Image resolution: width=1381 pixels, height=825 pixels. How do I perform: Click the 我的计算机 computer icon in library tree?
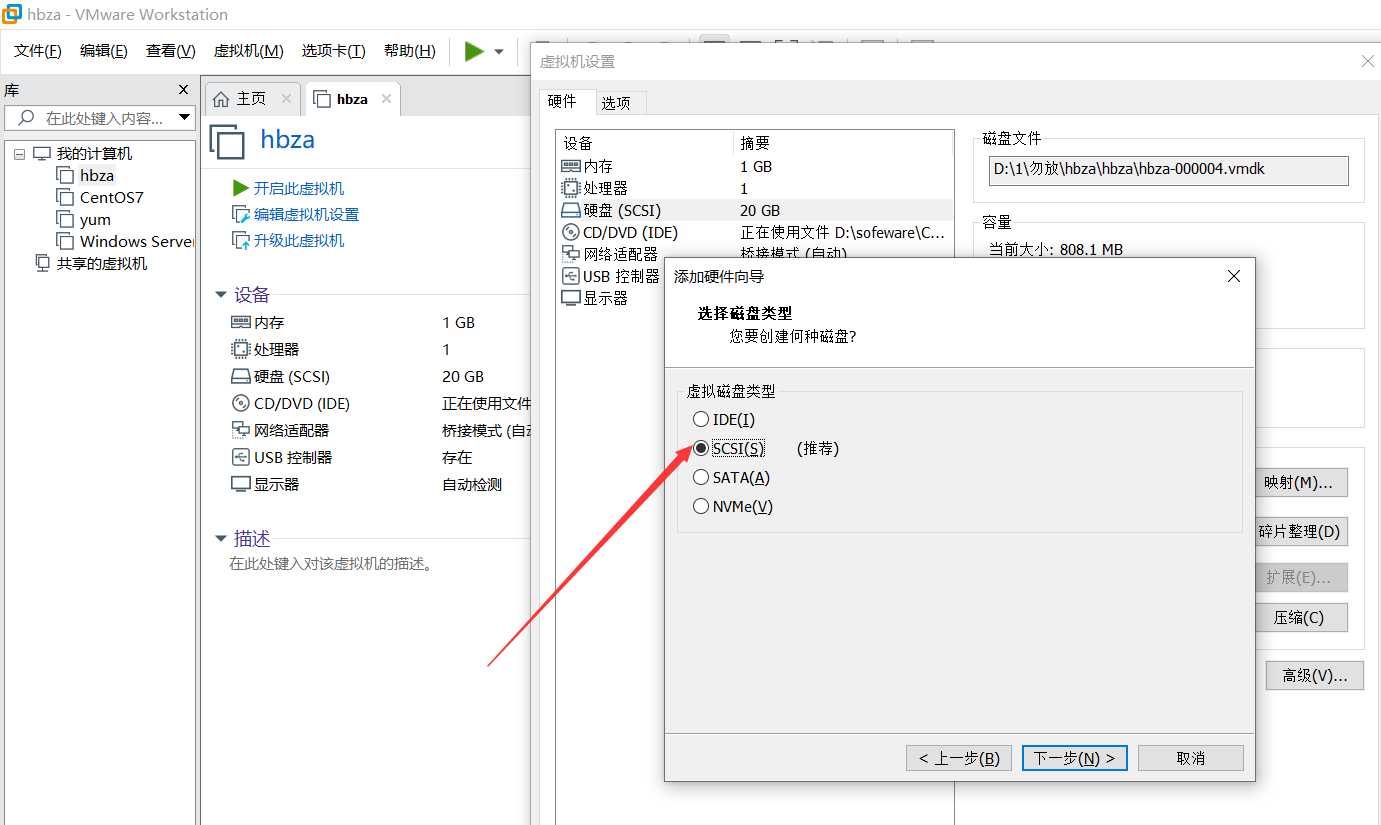click(x=42, y=153)
